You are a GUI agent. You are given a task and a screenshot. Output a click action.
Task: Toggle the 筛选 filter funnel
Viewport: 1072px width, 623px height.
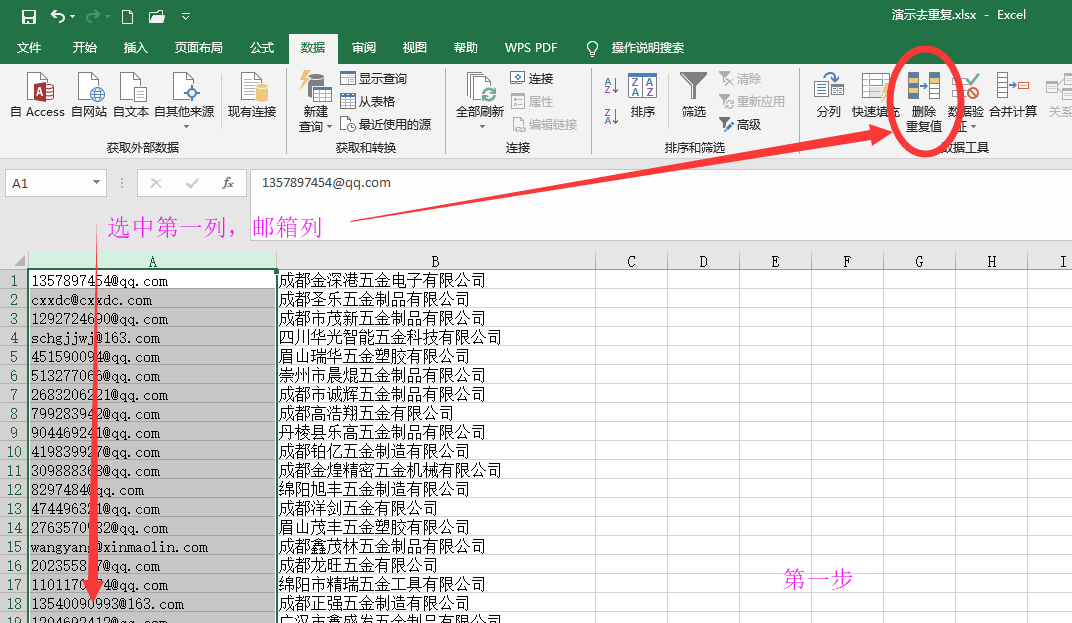point(693,95)
